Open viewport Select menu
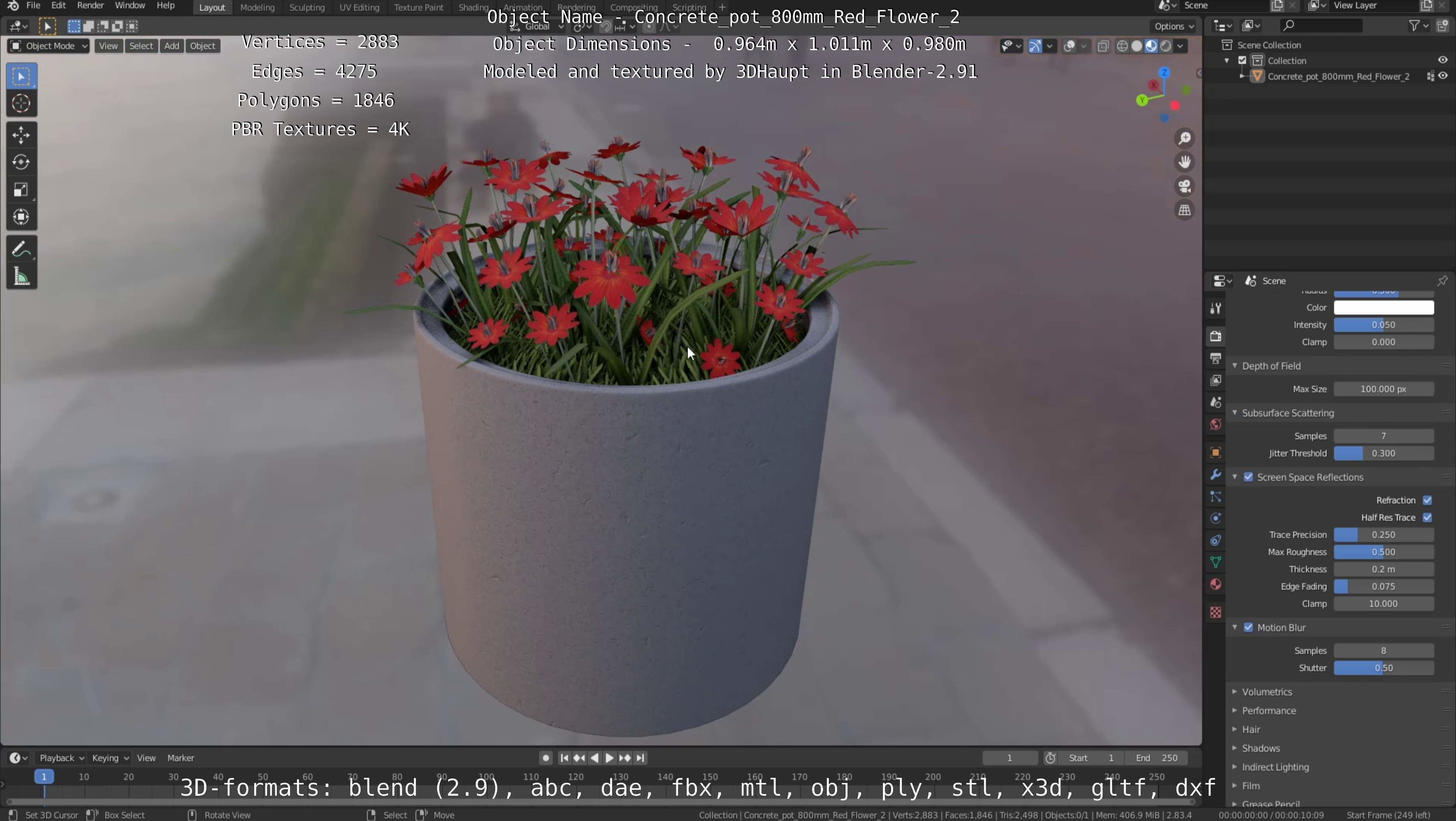 [x=141, y=46]
